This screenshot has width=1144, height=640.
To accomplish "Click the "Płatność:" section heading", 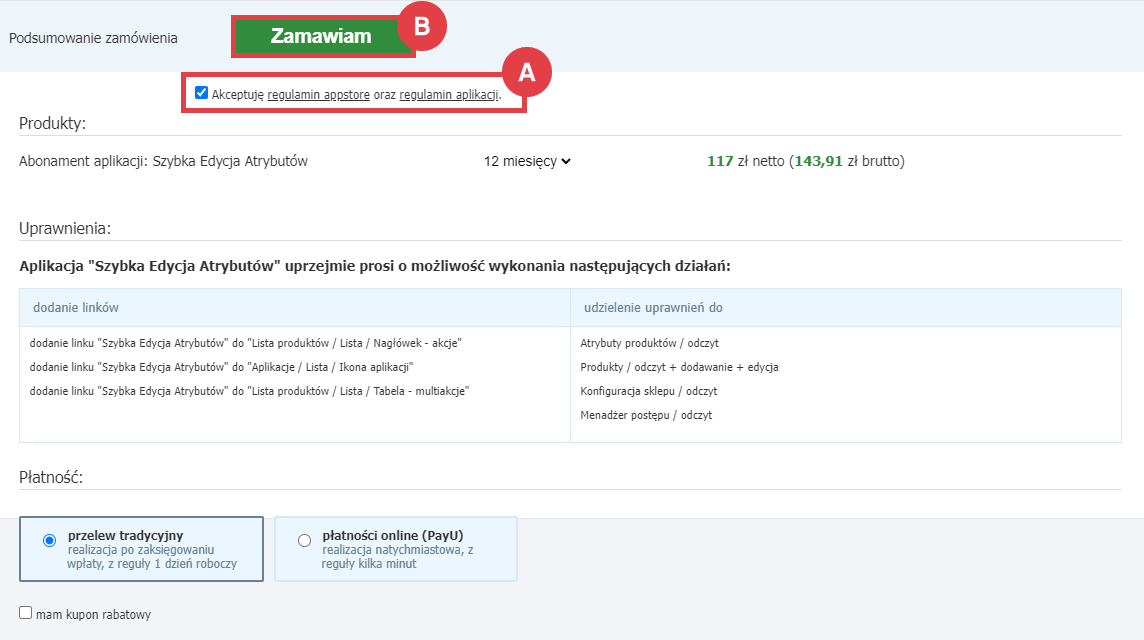I will [x=50, y=478].
